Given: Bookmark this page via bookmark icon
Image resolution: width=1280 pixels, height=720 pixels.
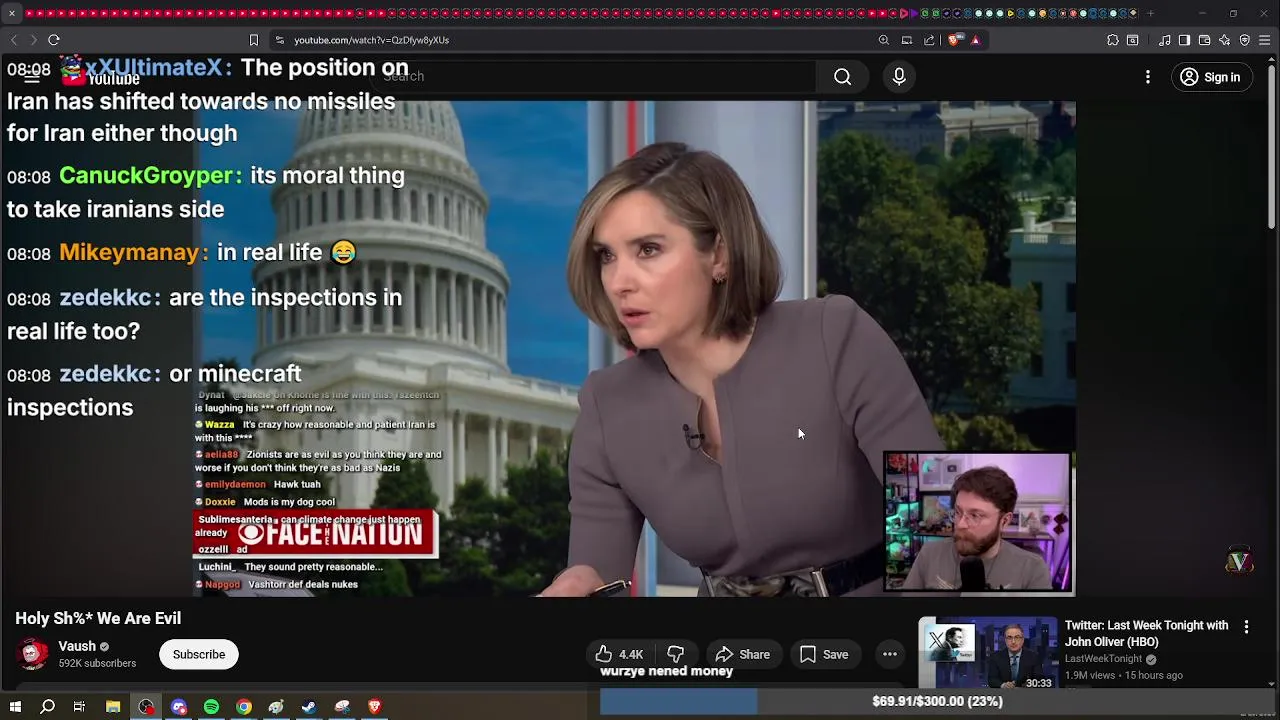Looking at the screenshot, I should (254, 40).
